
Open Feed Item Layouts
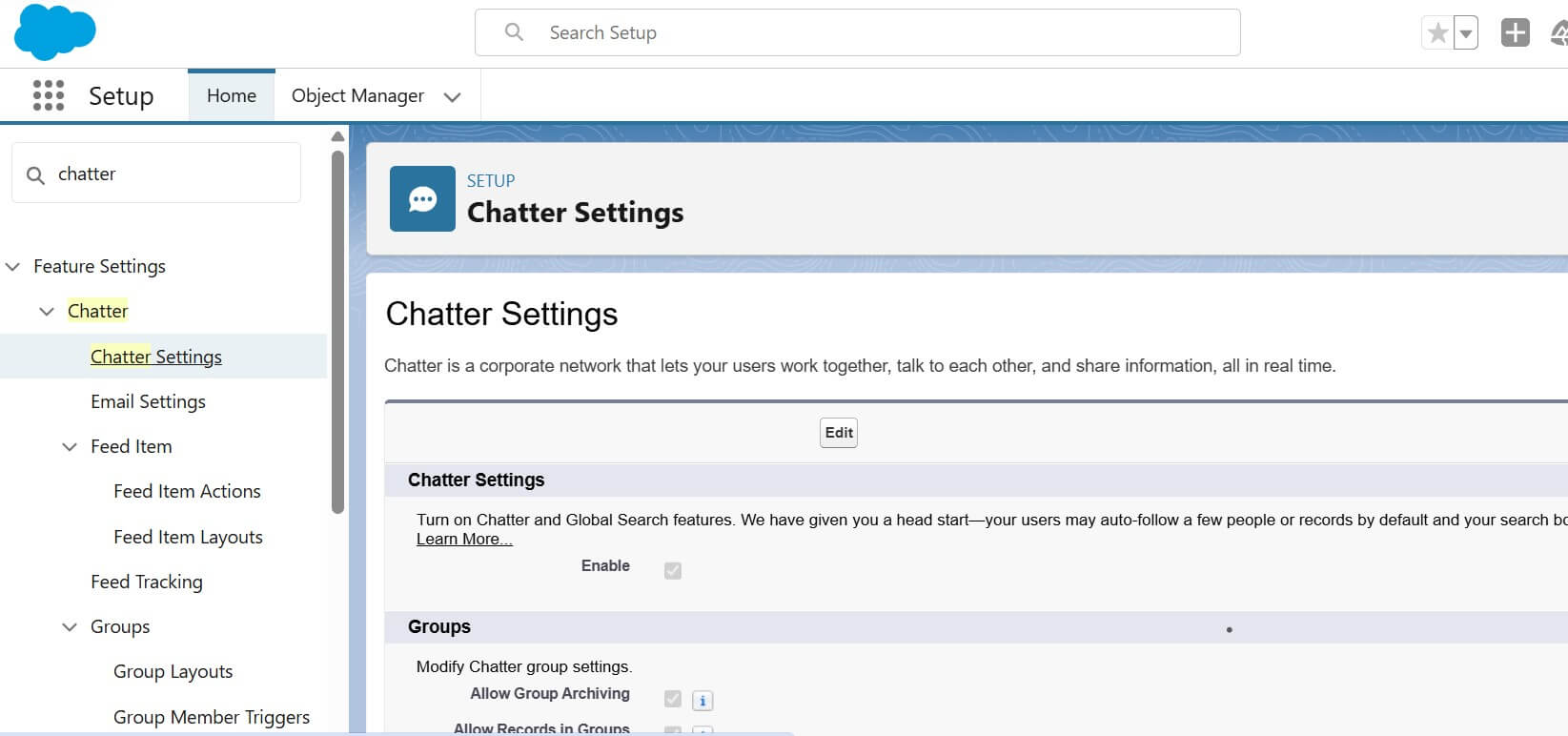pos(188,537)
